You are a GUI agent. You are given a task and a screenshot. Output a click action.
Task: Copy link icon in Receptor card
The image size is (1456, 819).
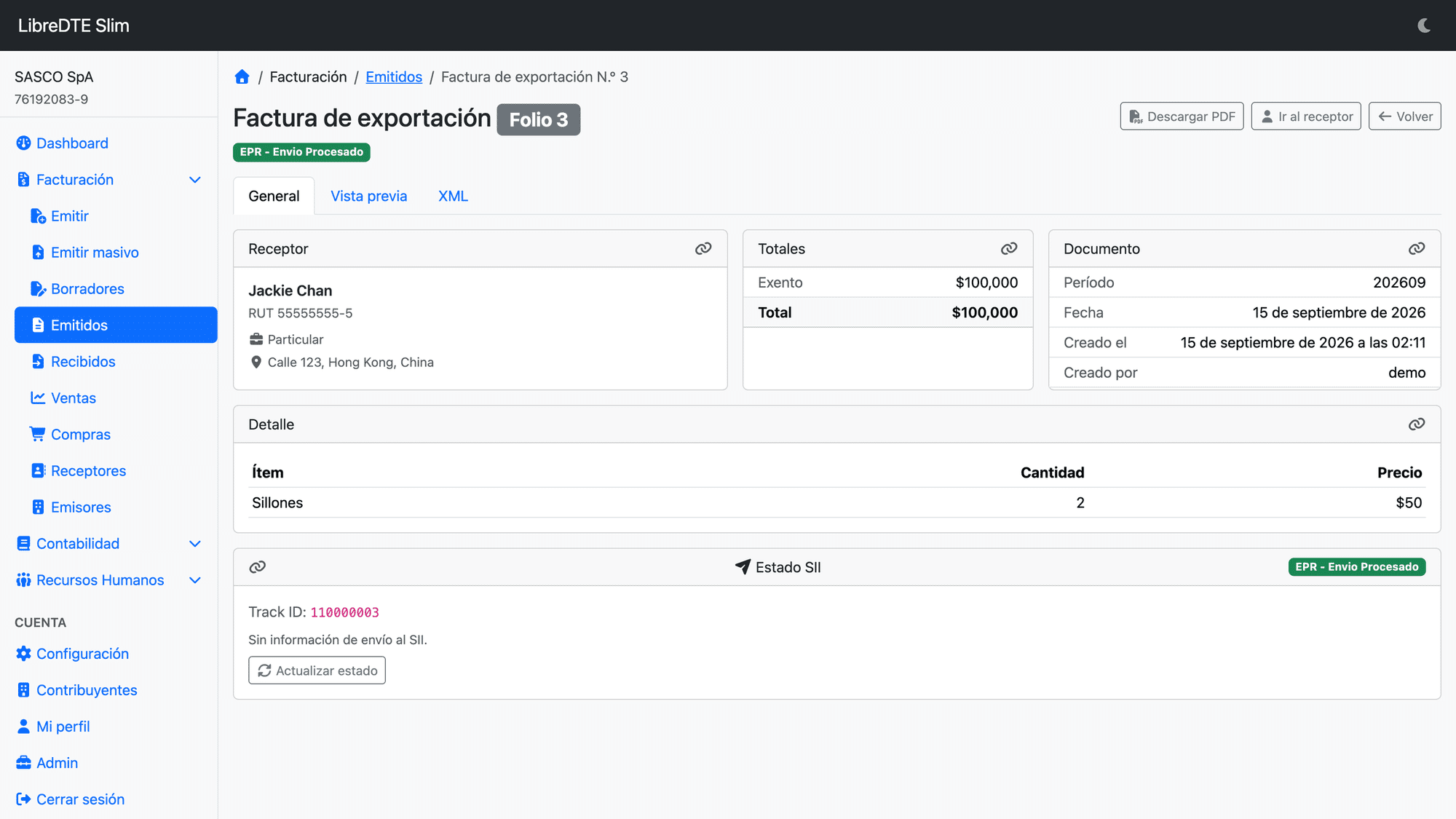703,249
